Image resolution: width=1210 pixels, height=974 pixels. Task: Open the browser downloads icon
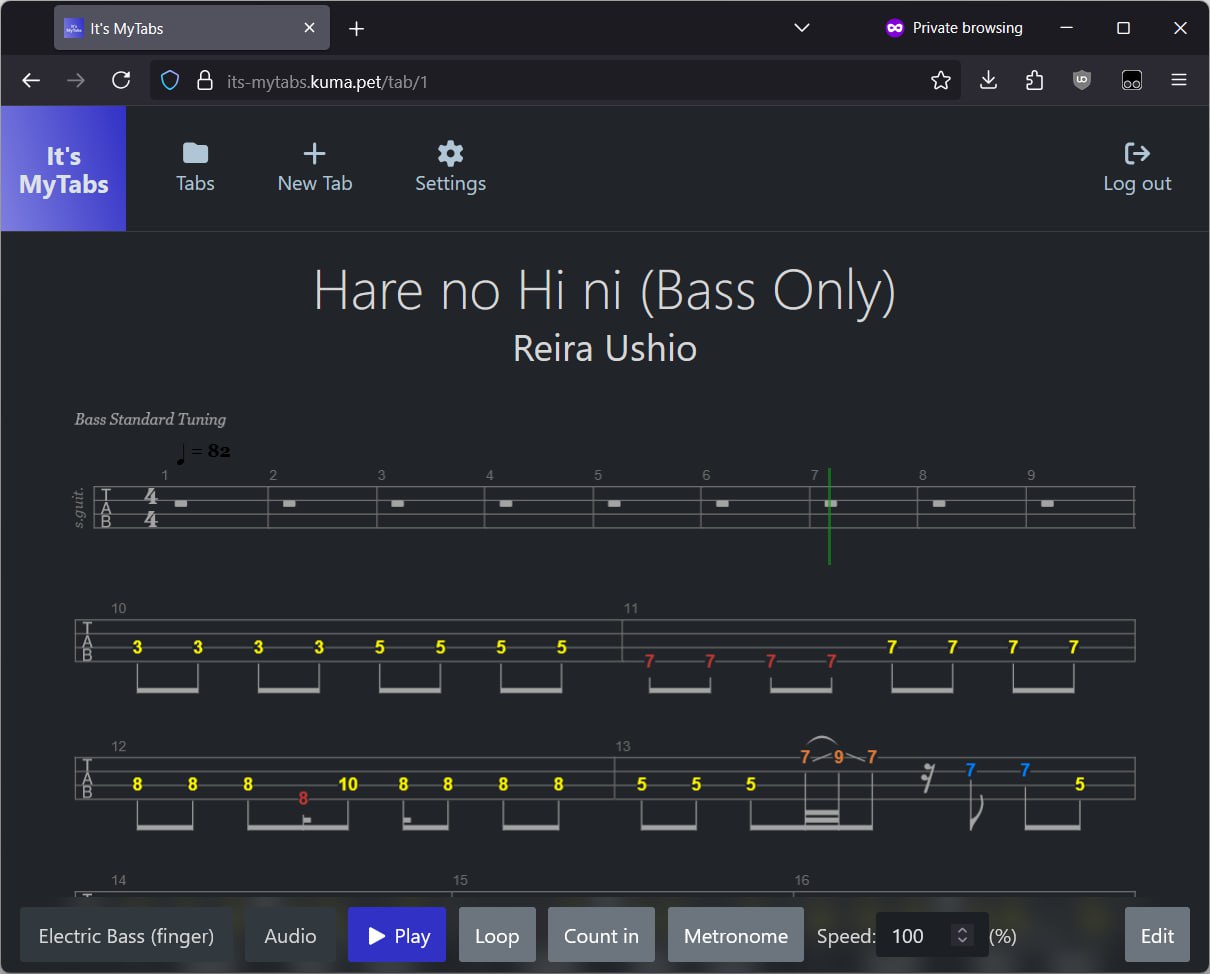coord(988,81)
